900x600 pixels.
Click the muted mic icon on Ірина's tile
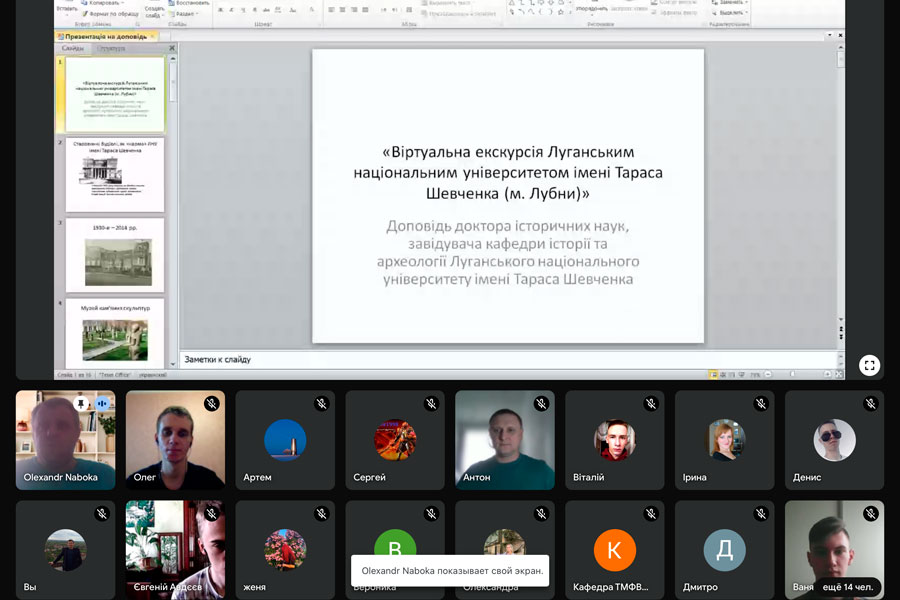761,404
